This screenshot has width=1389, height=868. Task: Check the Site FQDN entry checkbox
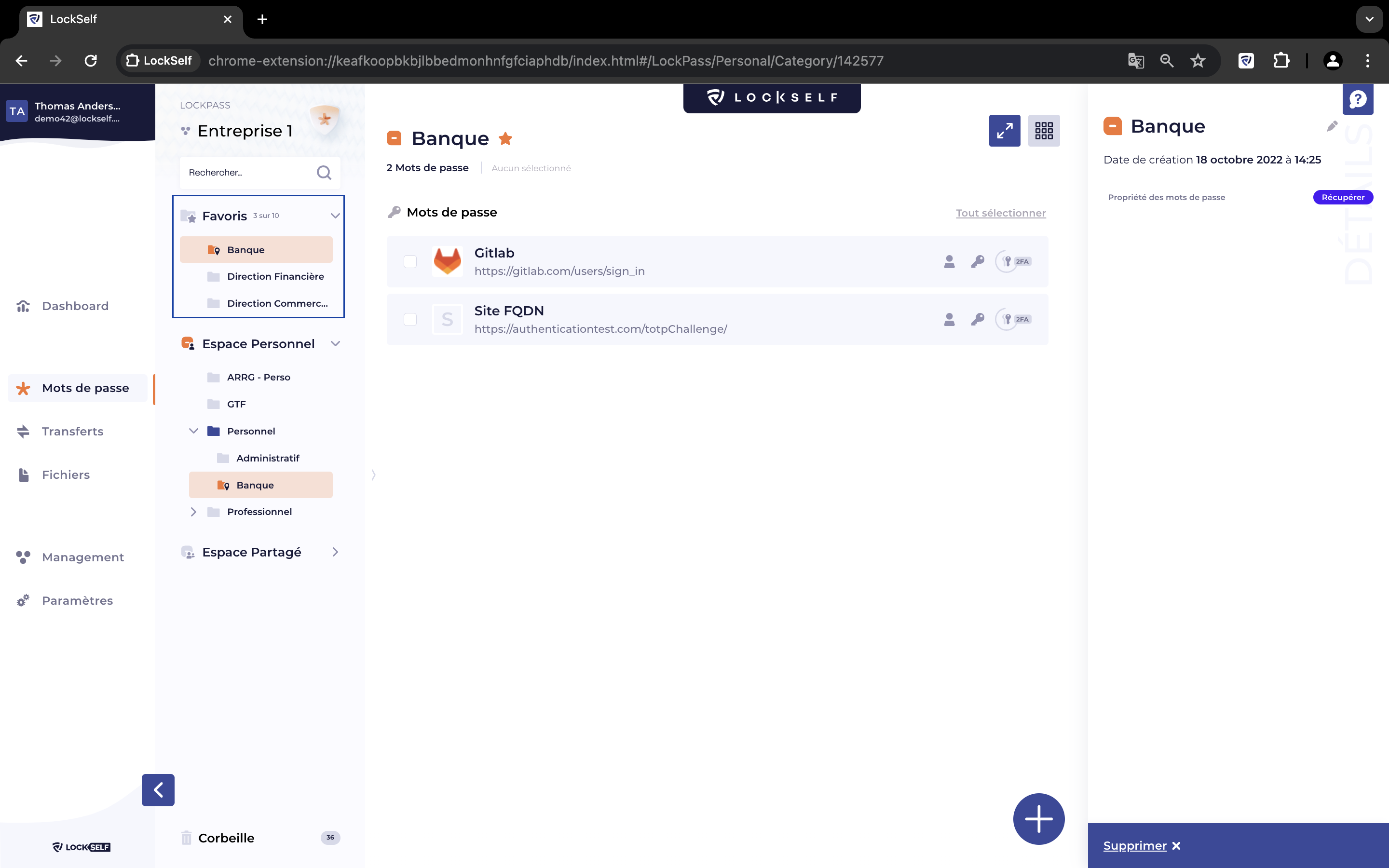[410, 320]
